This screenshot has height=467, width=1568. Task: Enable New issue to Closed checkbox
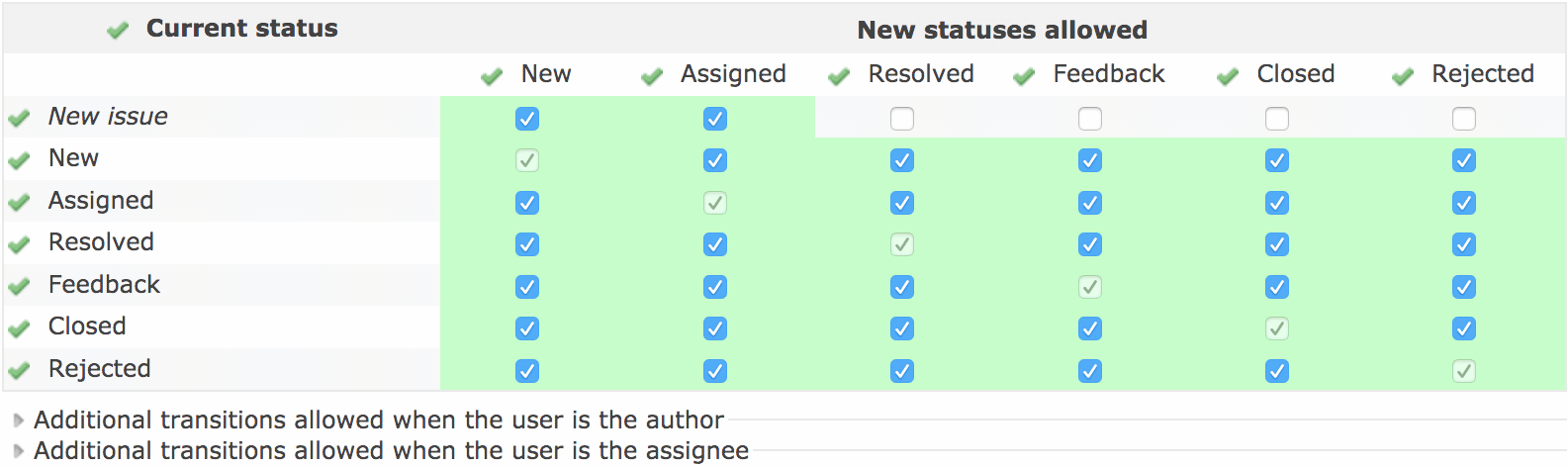click(x=1277, y=119)
